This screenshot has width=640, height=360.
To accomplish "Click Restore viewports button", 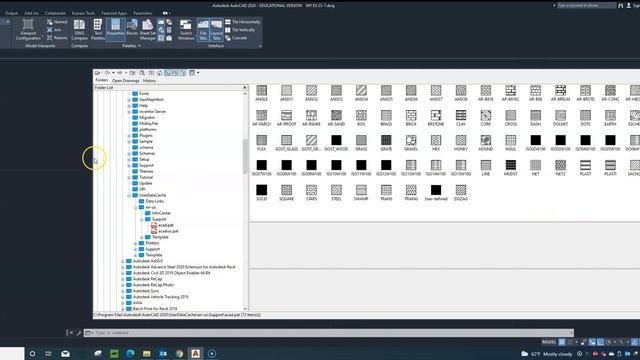I will [57, 38].
